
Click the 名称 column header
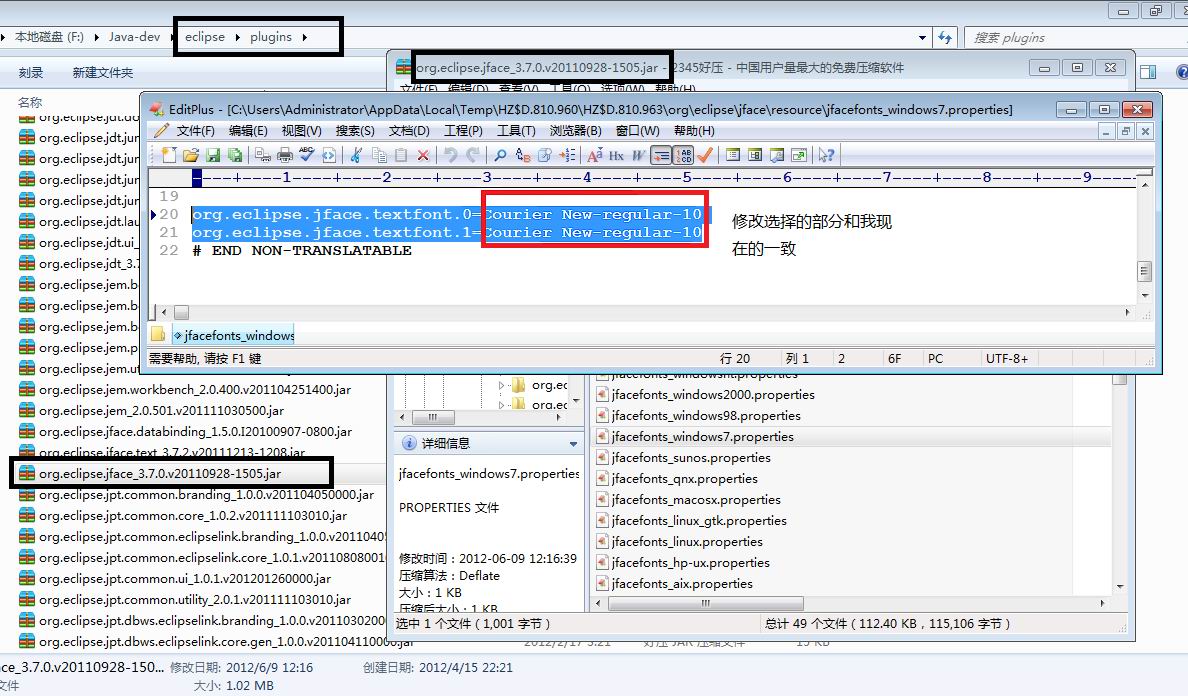[x=30, y=102]
